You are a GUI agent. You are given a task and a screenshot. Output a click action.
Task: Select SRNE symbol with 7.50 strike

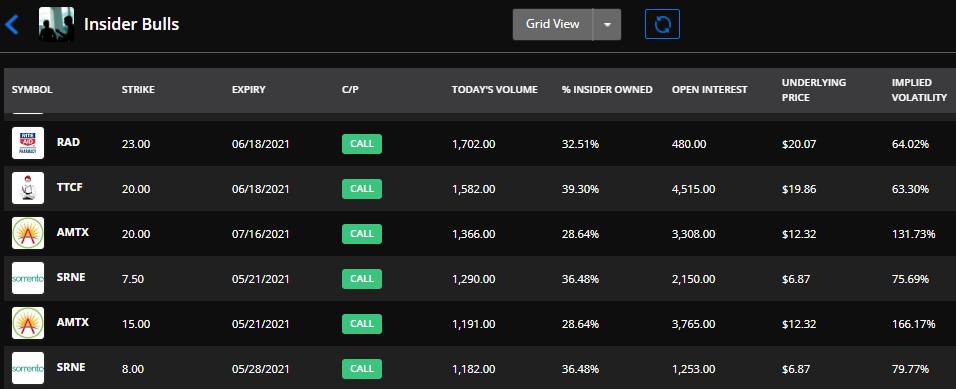pyautogui.click(x=71, y=277)
